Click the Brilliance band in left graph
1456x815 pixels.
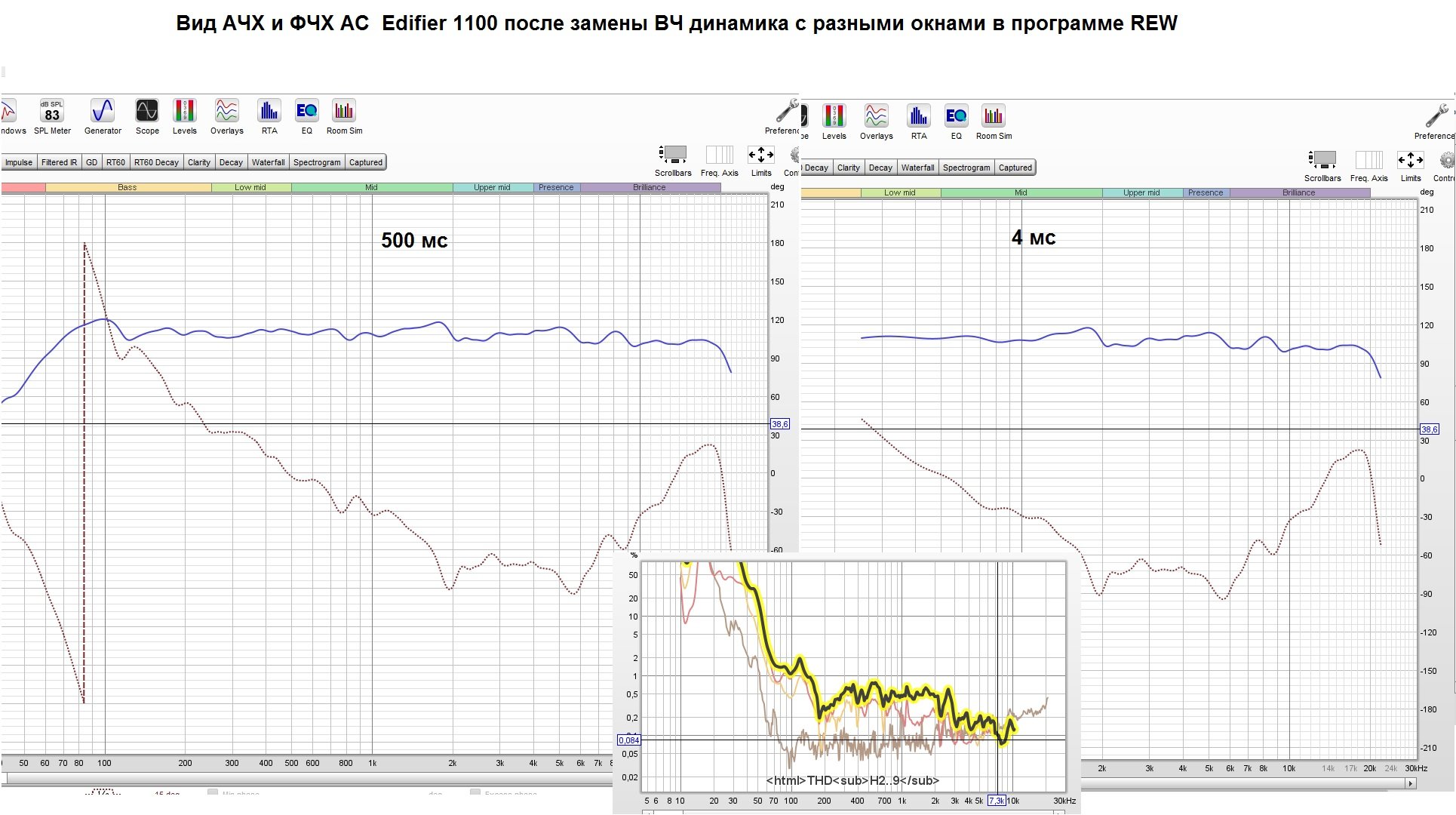650,187
